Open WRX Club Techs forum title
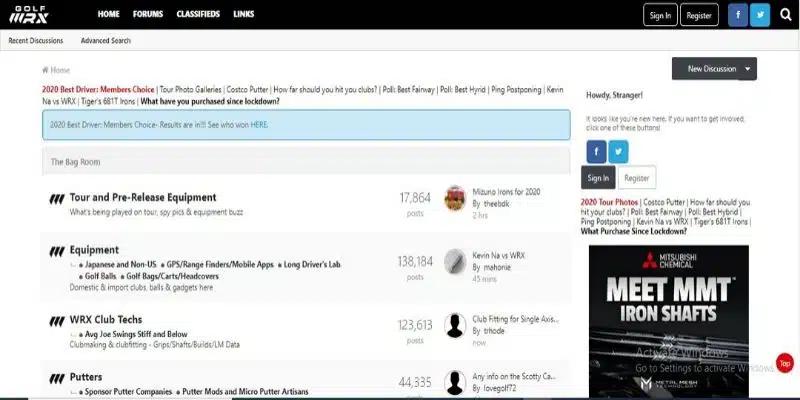The width and height of the screenshot is (800, 400). click(x=106, y=320)
